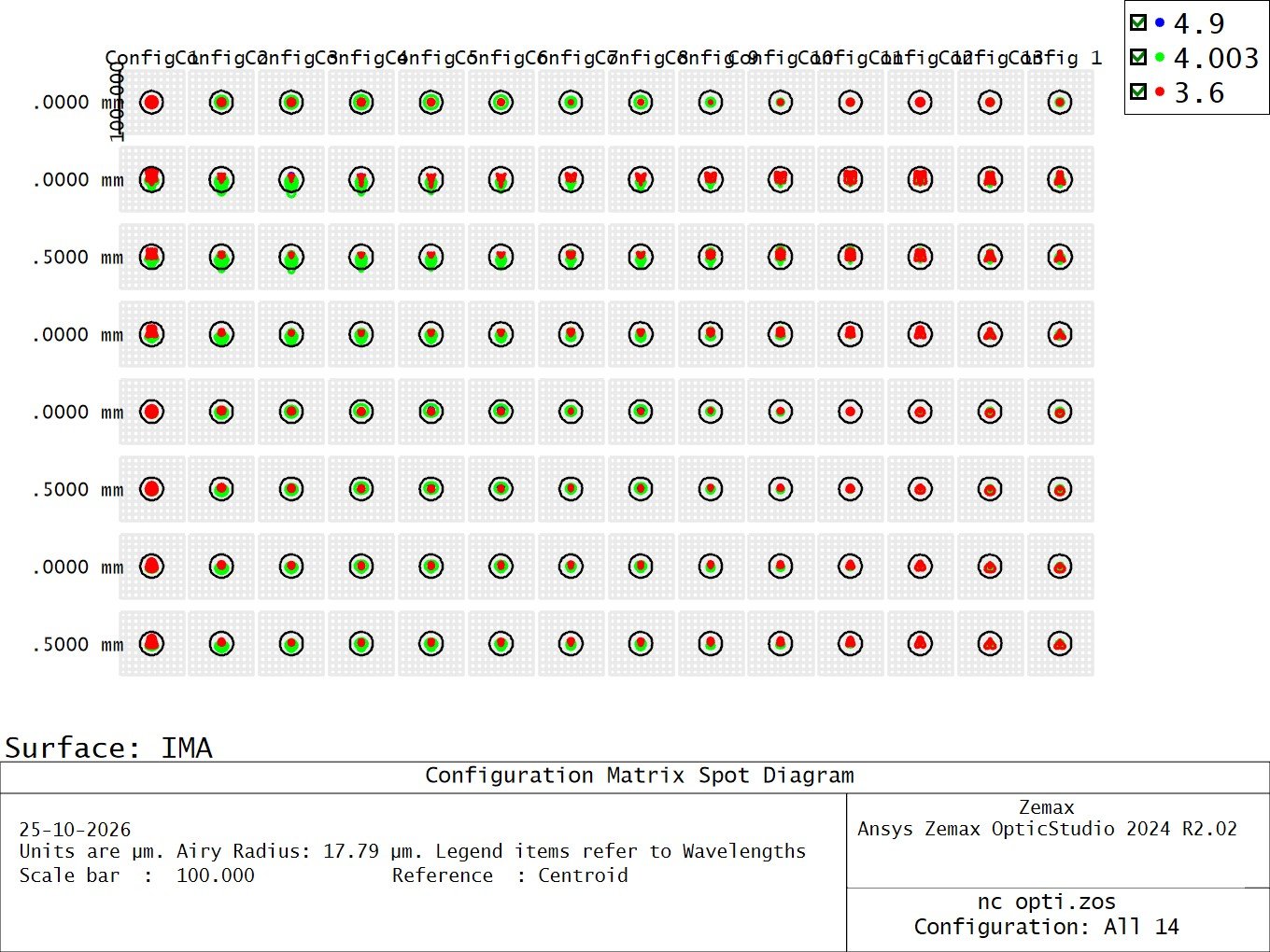Click the 'Zemax' heading in the title block
Viewport: 1270px width, 952px height.
coord(1047,807)
